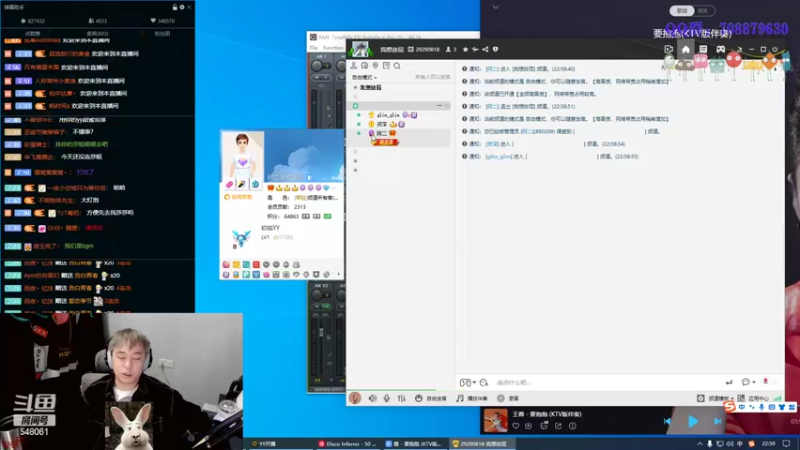Screen dimensions: 800x450
Task: Click the lock icon in danmaku helper panel
Action: (174, 7)
